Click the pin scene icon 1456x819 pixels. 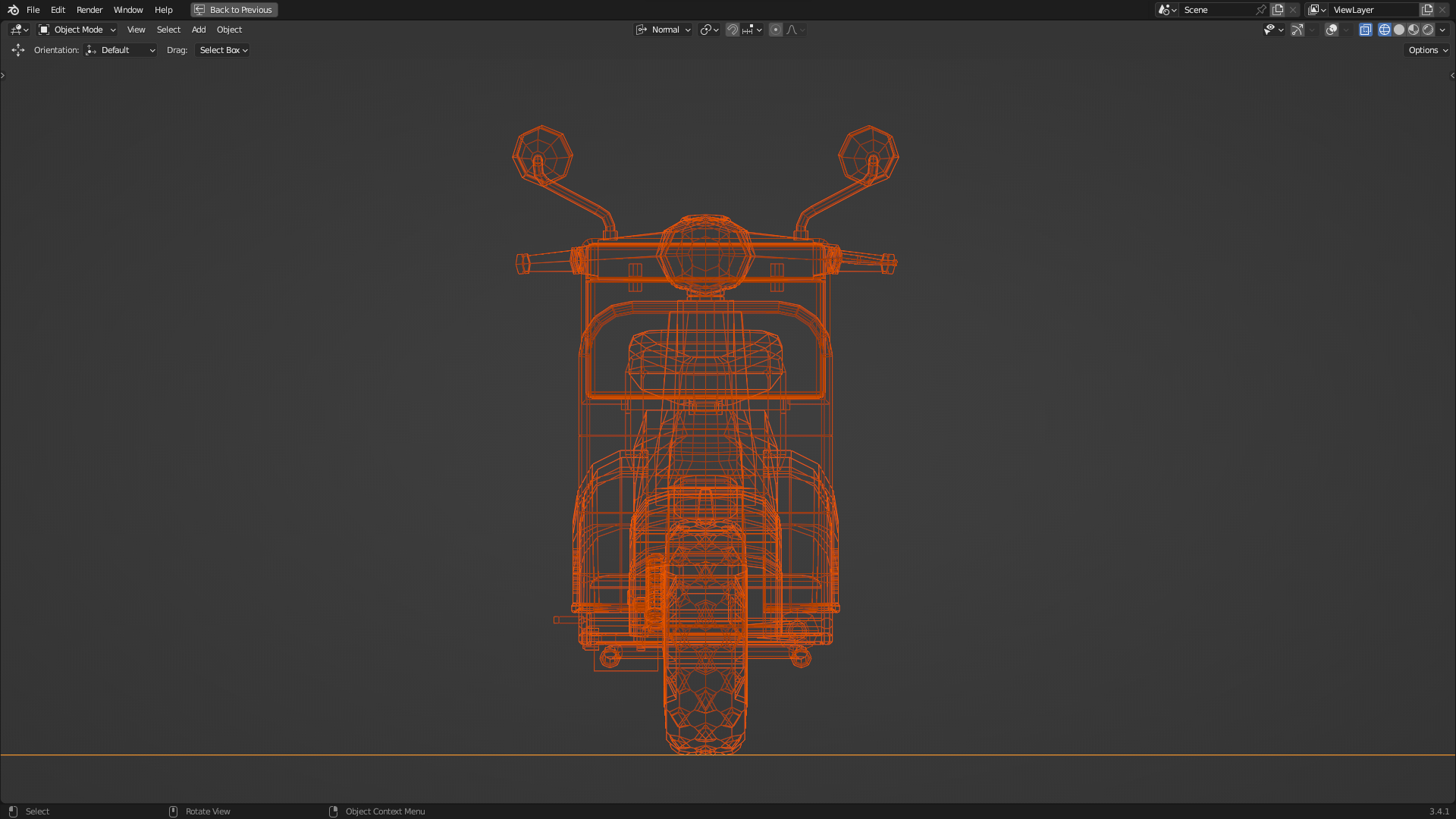coord(1261,10)
